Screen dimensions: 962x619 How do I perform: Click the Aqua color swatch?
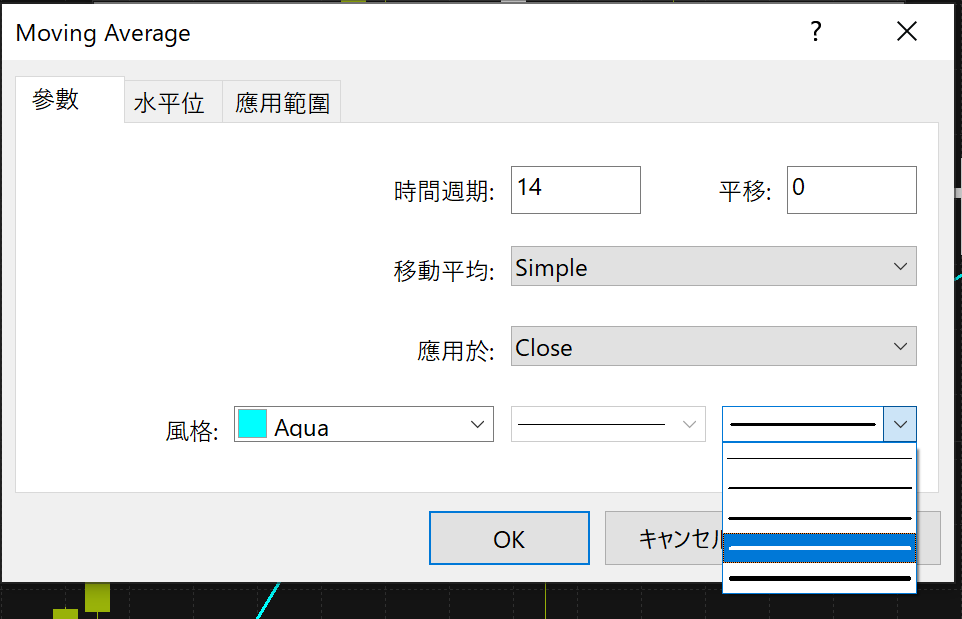point(252,424)
